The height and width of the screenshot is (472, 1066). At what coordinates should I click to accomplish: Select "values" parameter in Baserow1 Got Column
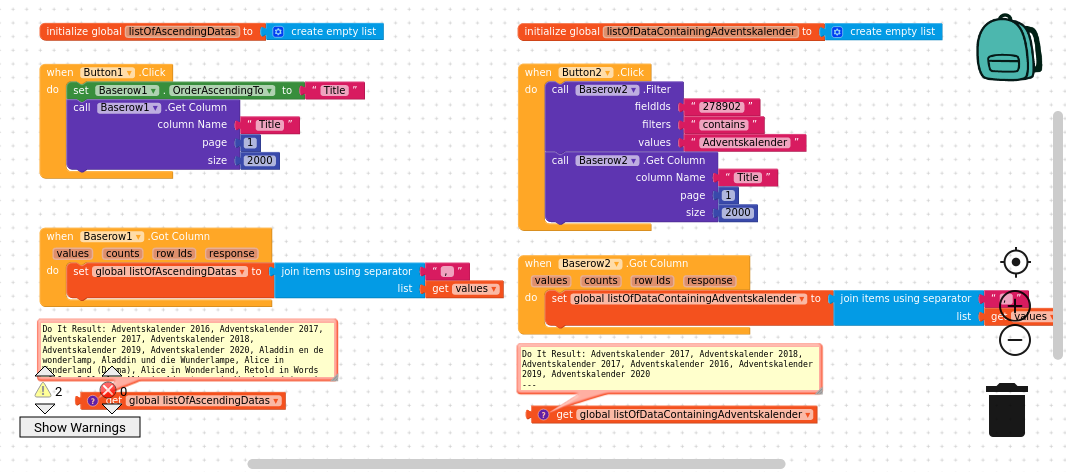[x=73, y=254]
